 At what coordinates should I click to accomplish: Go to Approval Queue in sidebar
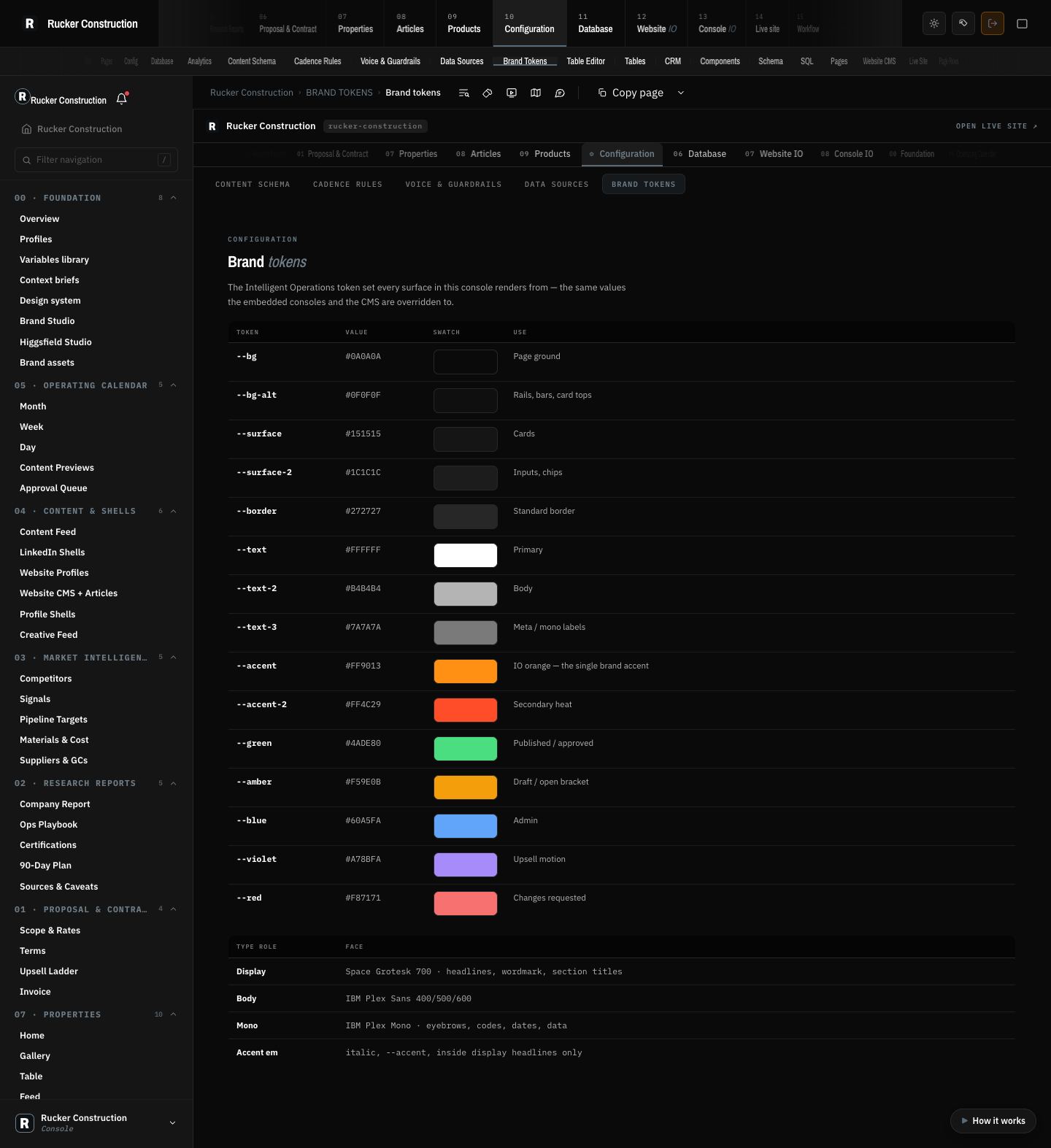53,488
